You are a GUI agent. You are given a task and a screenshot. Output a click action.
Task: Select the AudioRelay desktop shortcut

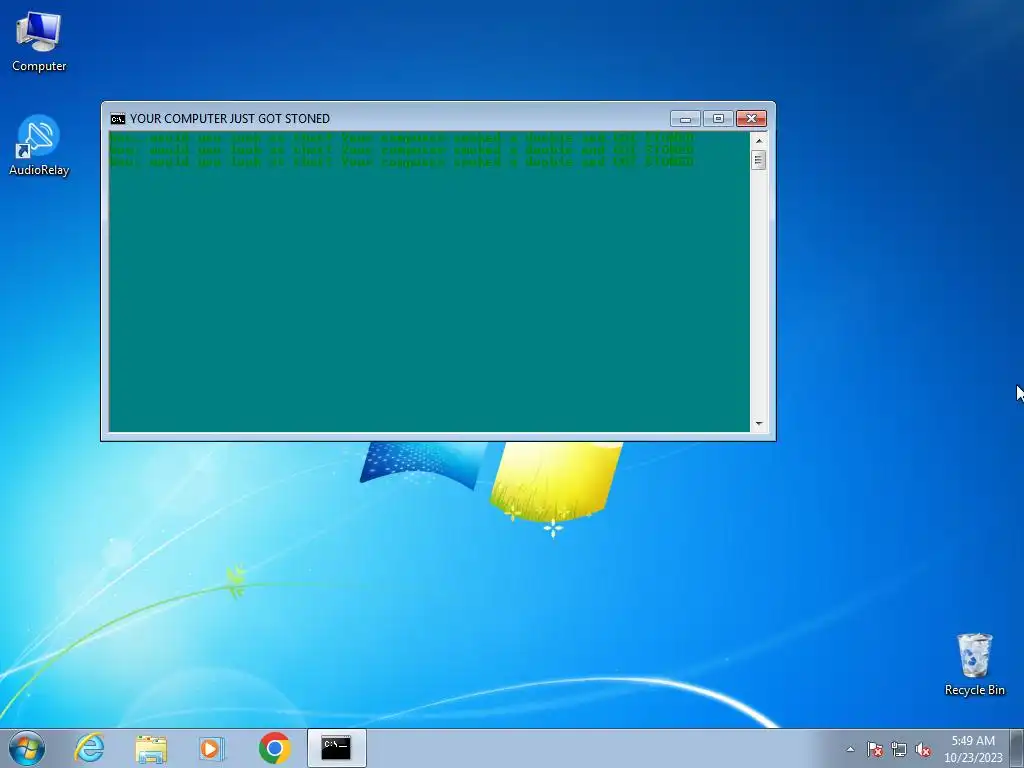39,145
